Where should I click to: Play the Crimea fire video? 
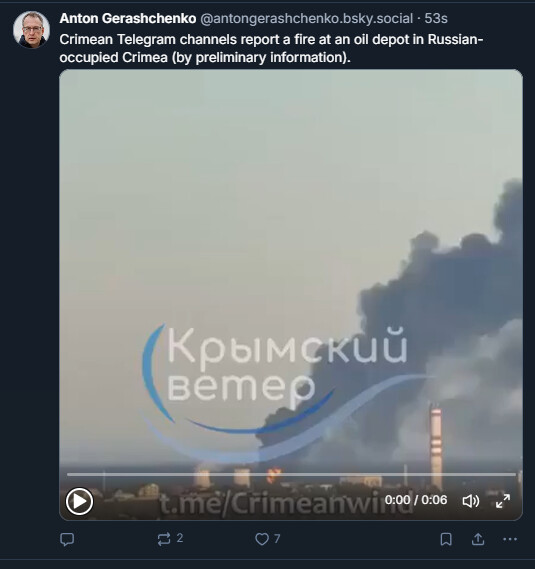click(x=79, y=501)
